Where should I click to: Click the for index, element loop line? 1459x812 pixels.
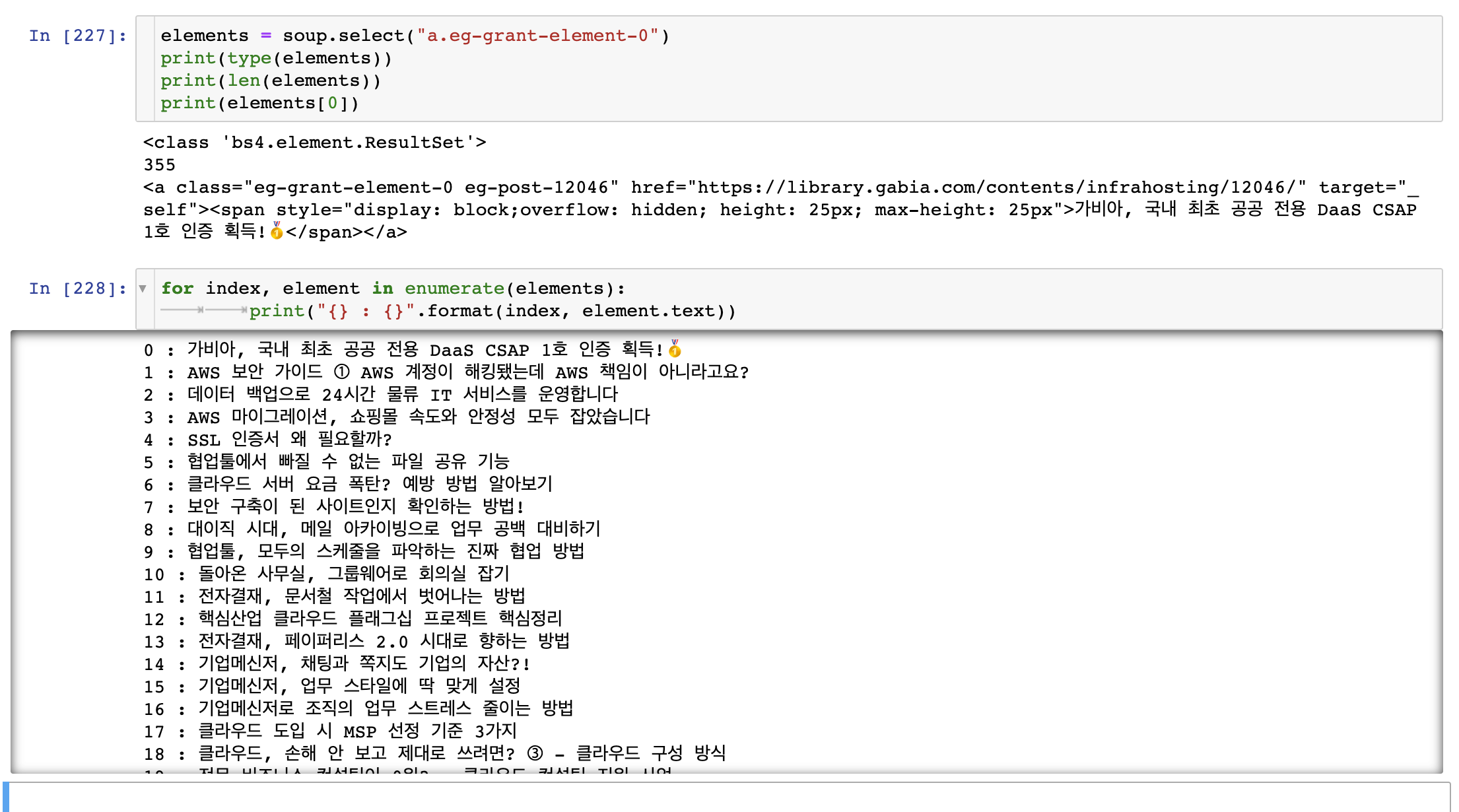(x=393, y=288)
